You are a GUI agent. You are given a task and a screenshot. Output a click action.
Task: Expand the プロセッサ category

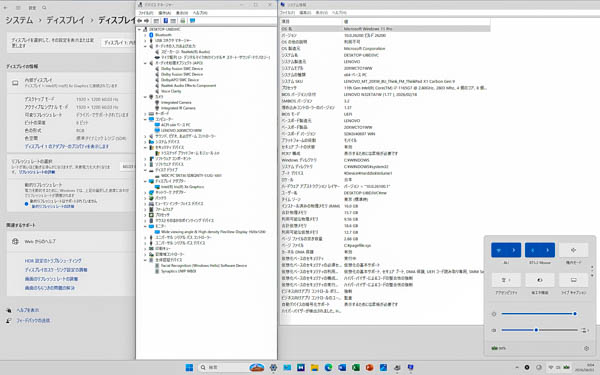pyautogui.click(x=145, y=215)
